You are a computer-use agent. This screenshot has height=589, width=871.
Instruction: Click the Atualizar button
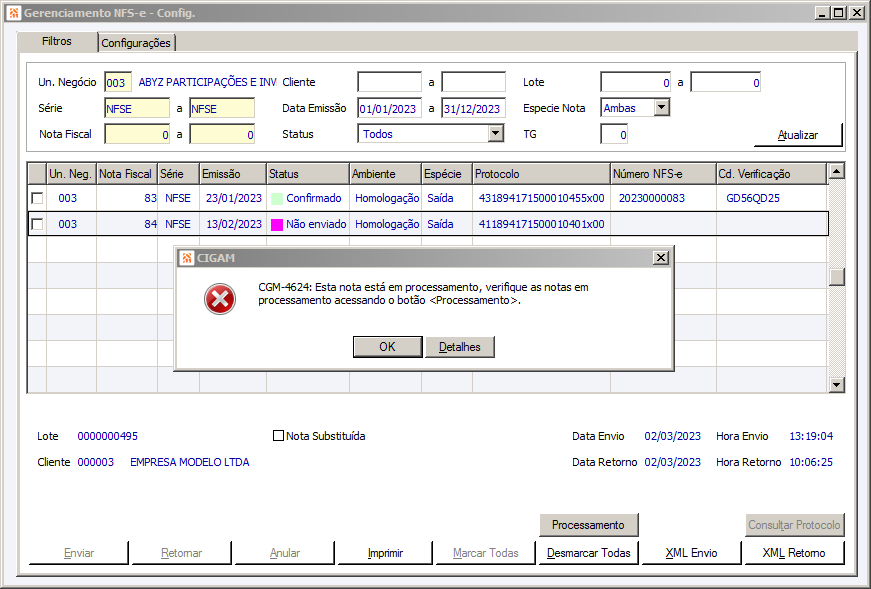798,135
